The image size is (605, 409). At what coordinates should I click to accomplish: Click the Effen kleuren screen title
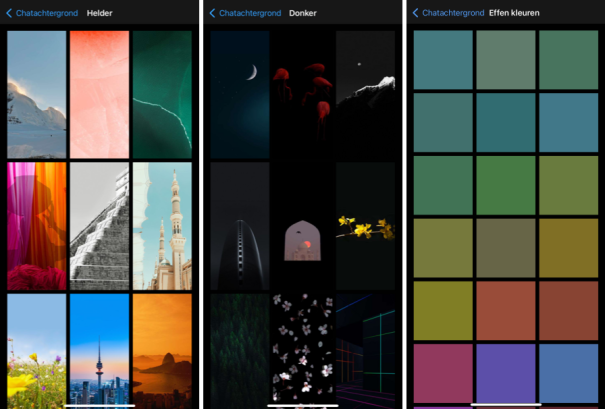[x=514, y=13]
